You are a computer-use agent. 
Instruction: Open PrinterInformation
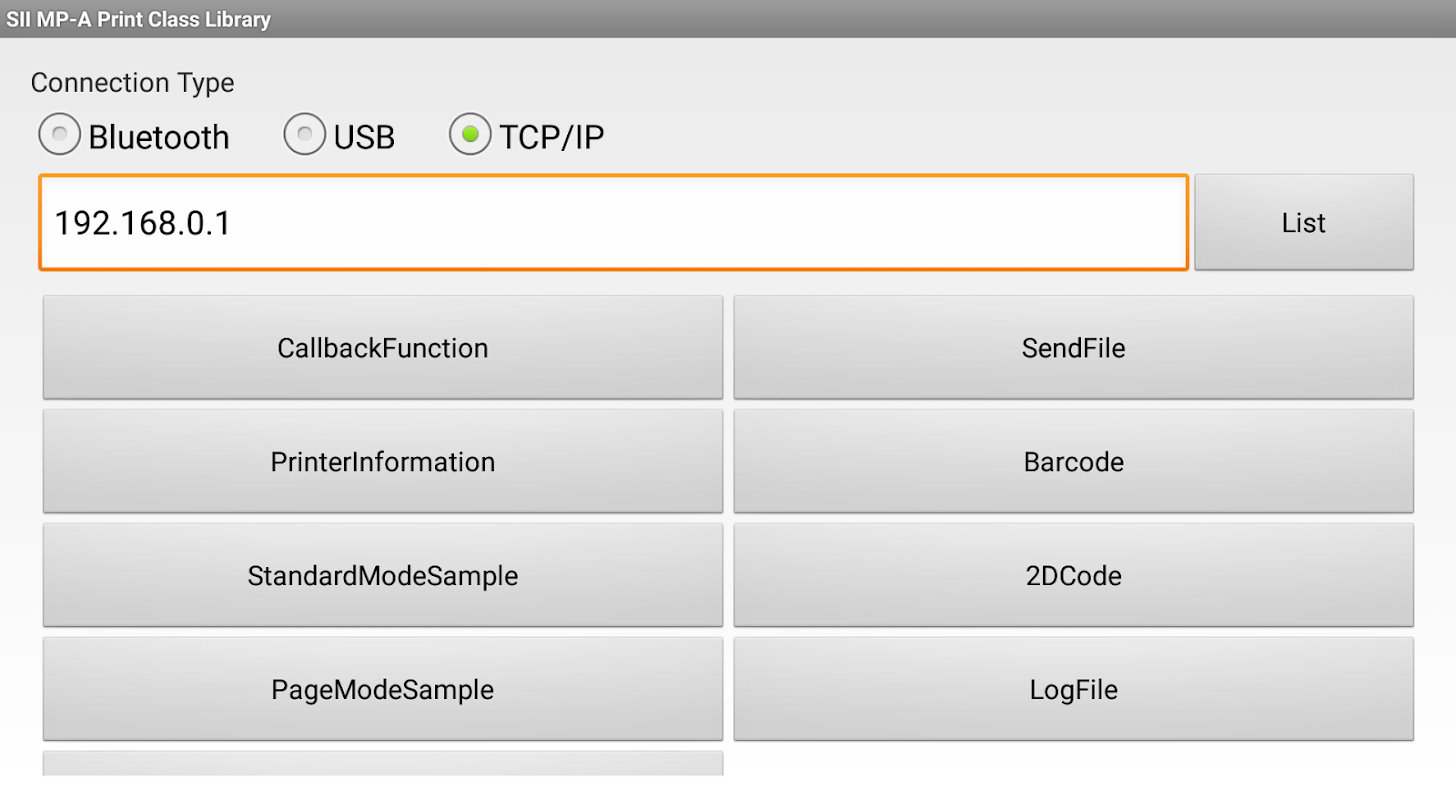click(x=383, y=462)
